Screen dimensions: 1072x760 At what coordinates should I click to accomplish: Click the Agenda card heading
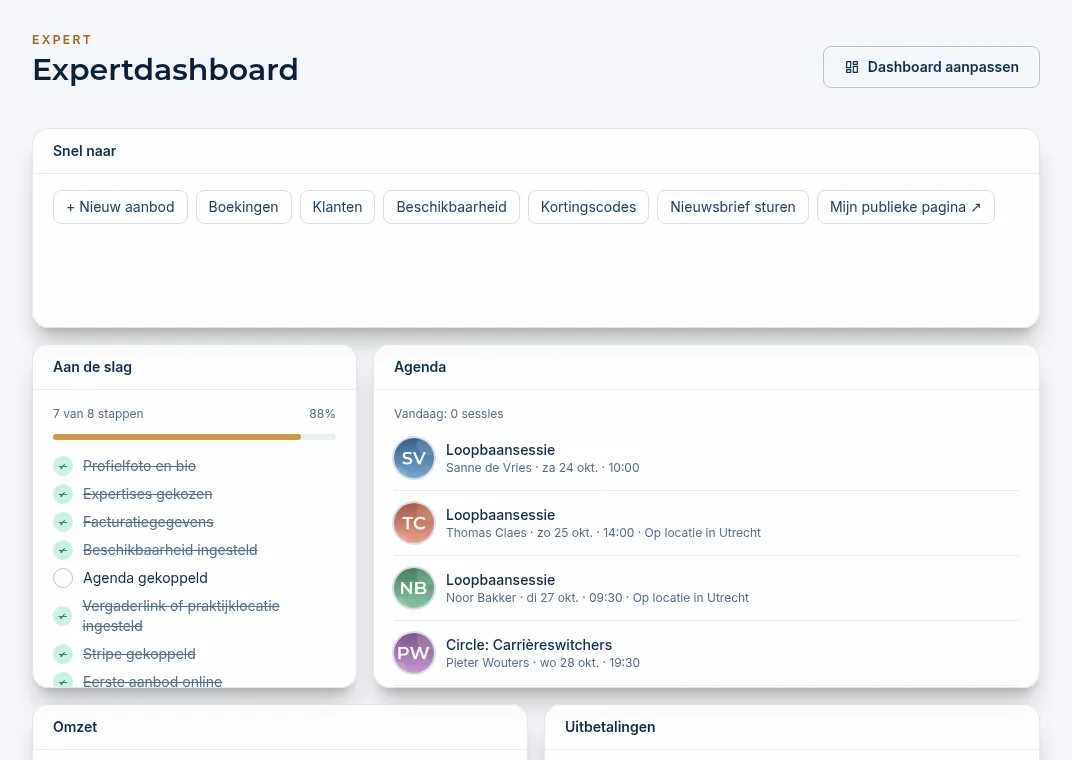pyautogui.click(x=420, y=367)
